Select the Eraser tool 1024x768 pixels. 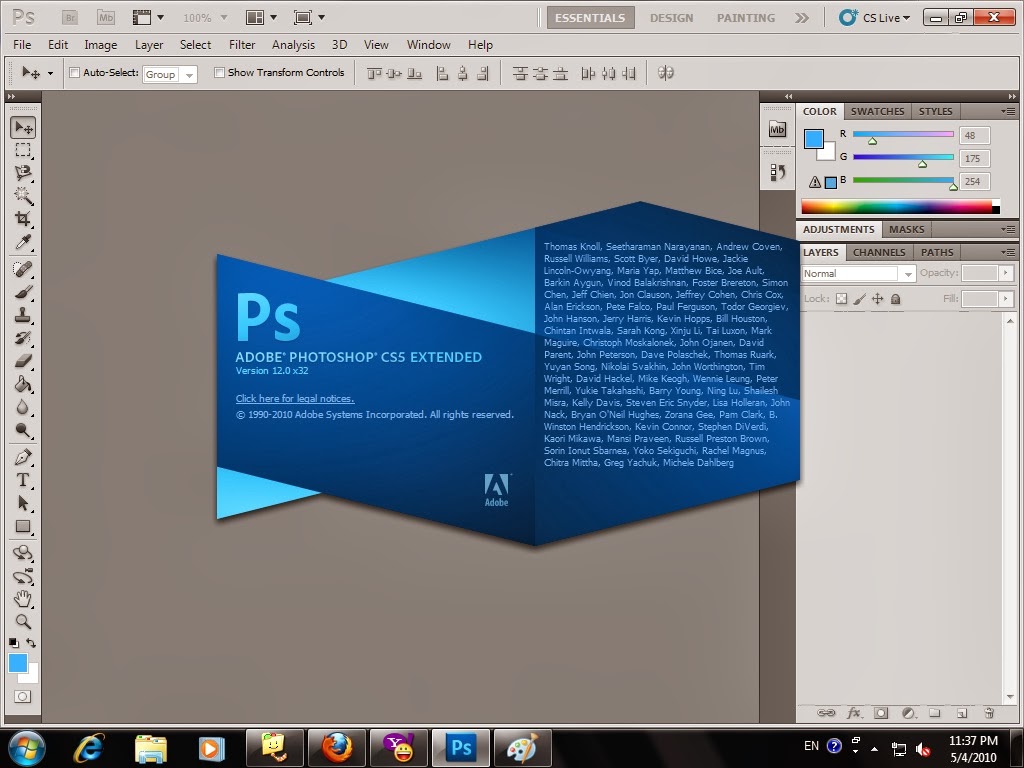(23, 360)
